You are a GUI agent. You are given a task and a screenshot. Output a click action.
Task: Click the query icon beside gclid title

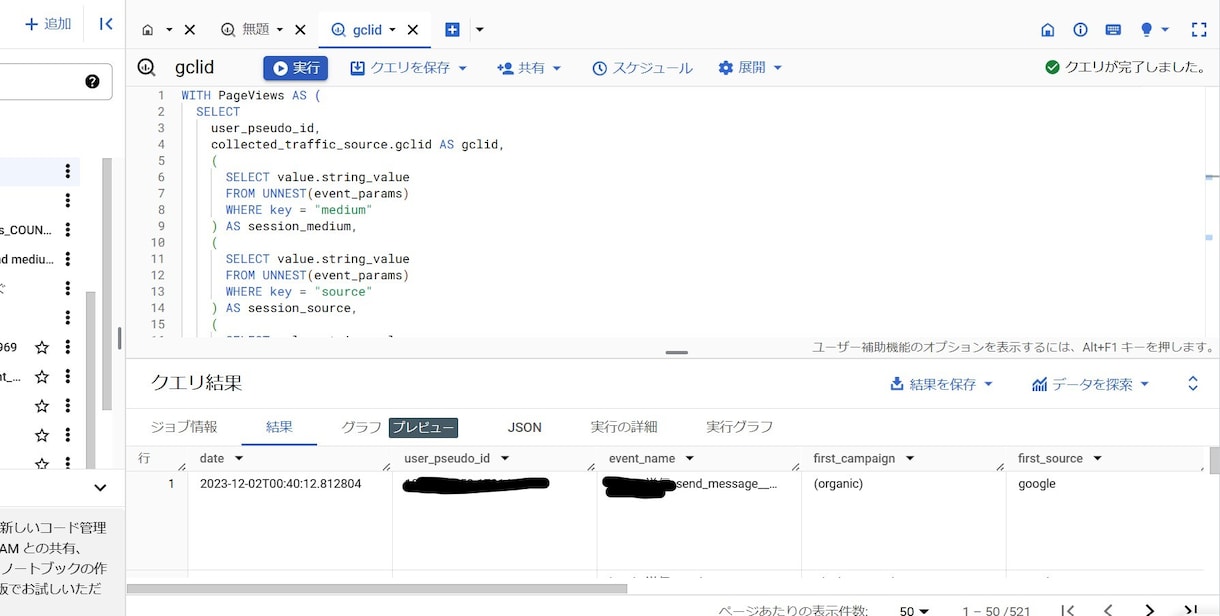pos(147,68)
